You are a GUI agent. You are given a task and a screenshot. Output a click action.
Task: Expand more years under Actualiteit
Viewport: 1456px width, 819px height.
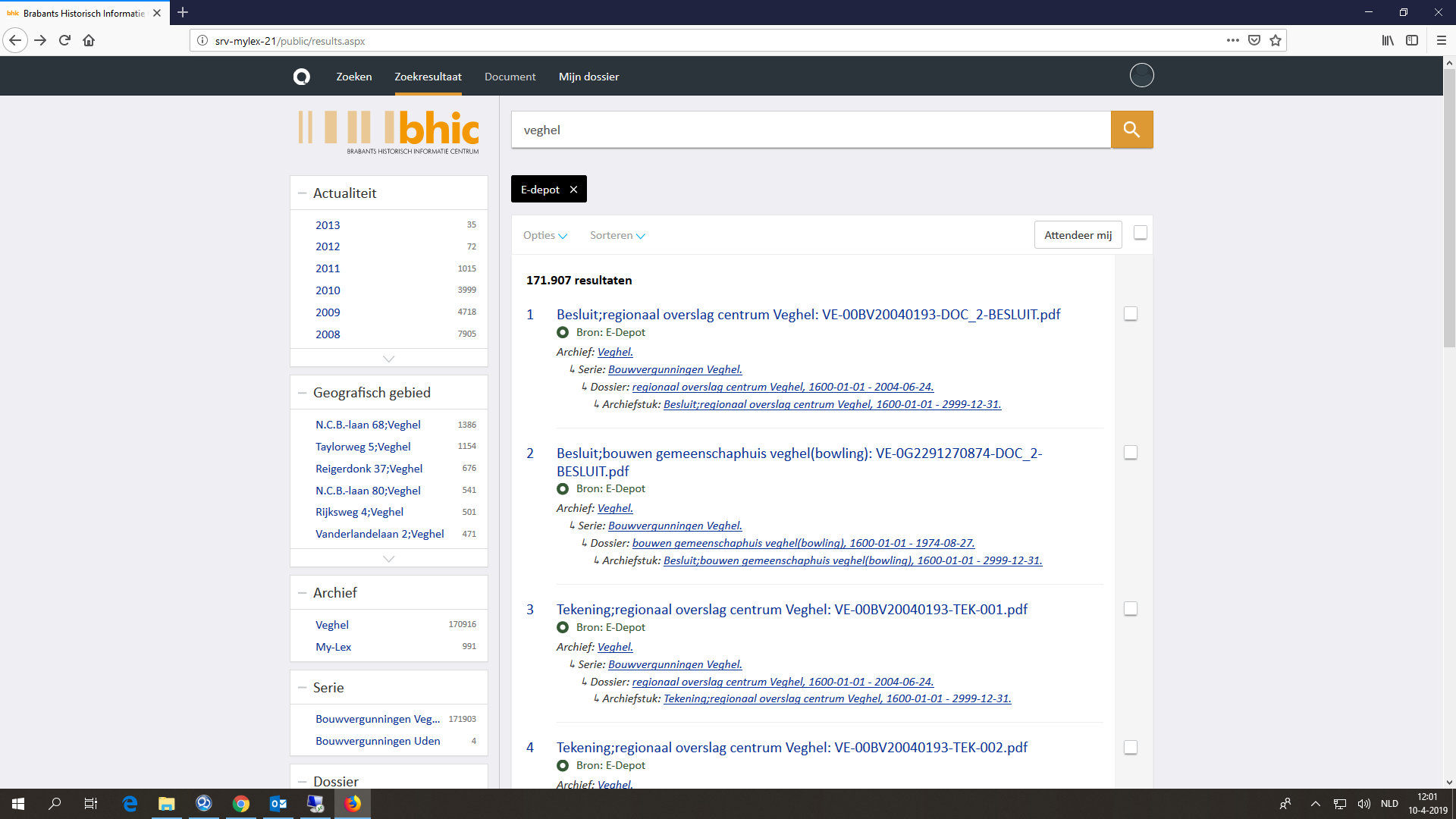tap(388, 359)
